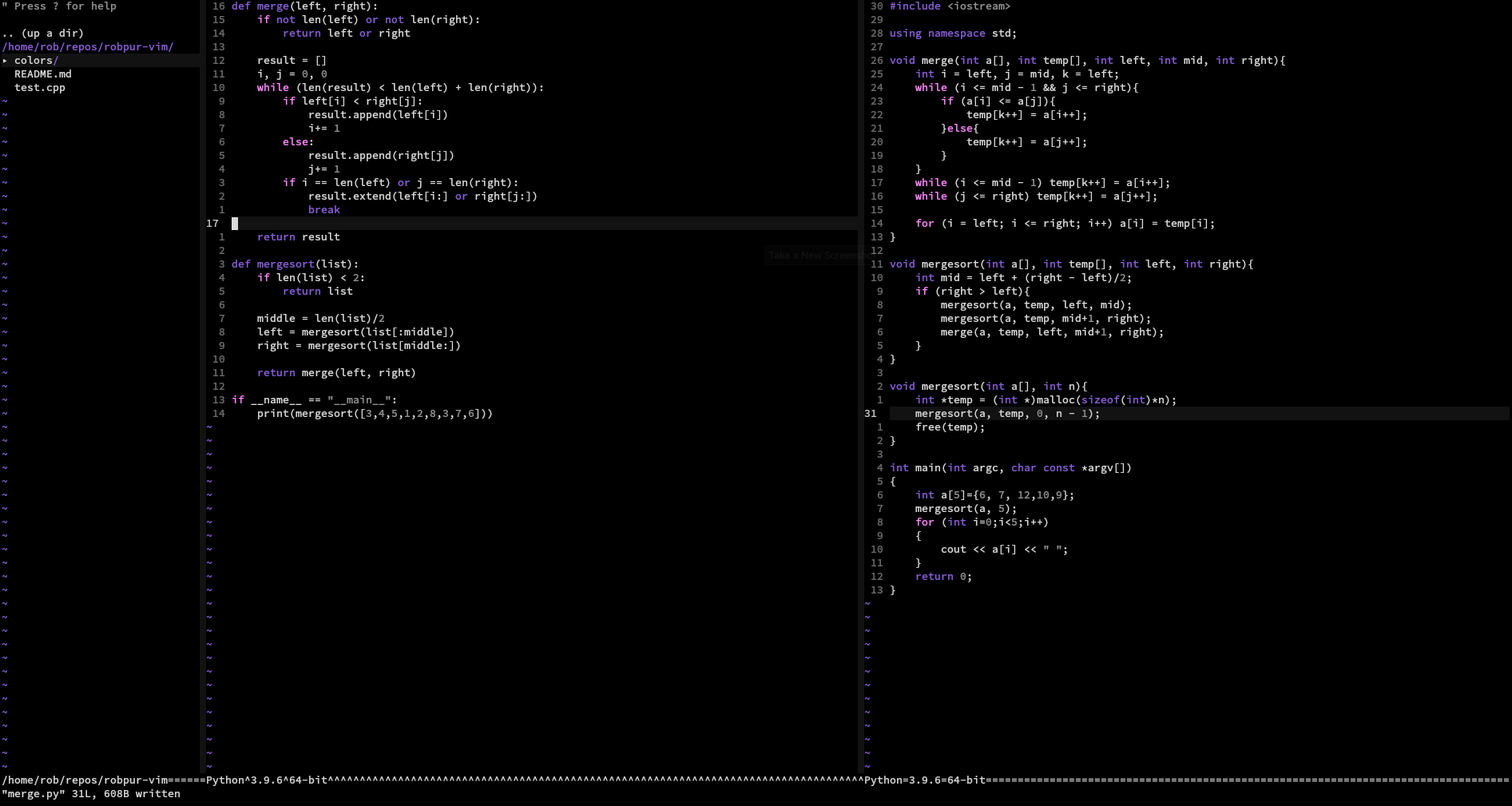Click NERDTree status line '/home/rob/repos/robpur-vim'
This screenshot has height=806, width=1512.
[85, 780]
